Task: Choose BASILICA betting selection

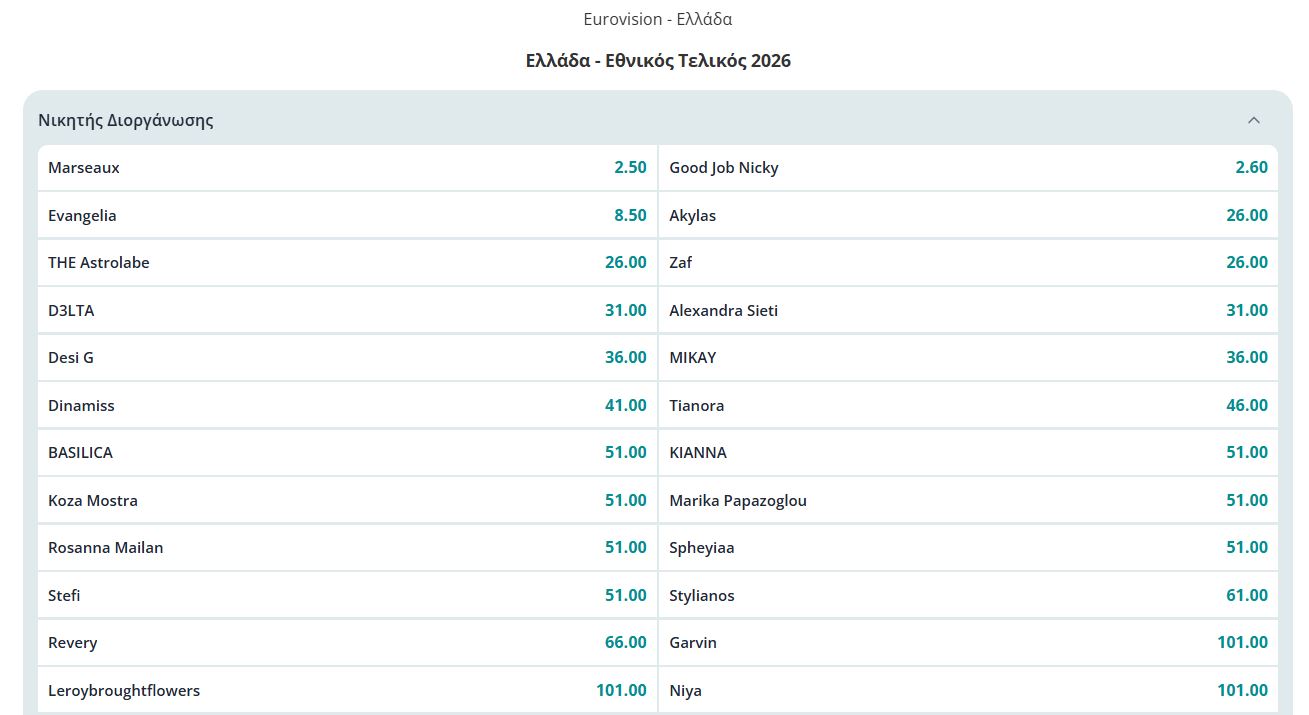Action: 347,452
